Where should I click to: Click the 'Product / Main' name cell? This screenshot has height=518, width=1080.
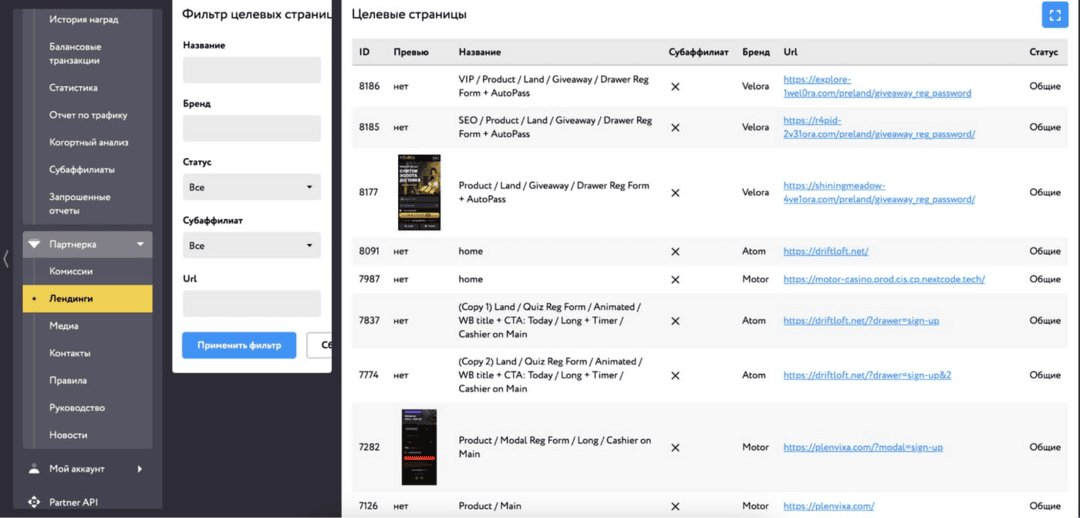click(x=490, y=506)
